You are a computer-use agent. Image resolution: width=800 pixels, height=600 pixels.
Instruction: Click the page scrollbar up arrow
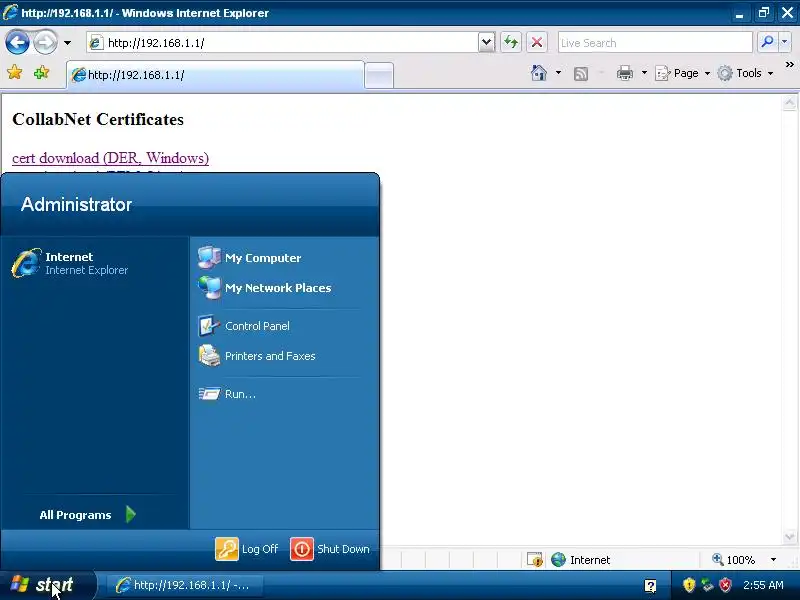790,103
